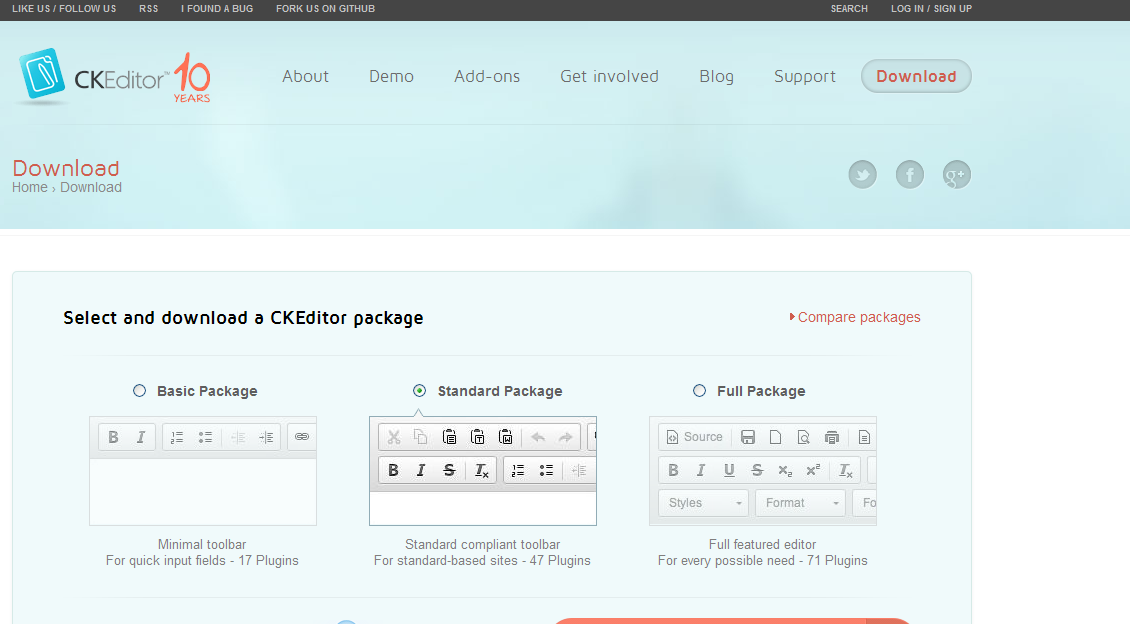Open the Styles dropdown in the Full preview

pyautogui.click(x=703, y=503)
